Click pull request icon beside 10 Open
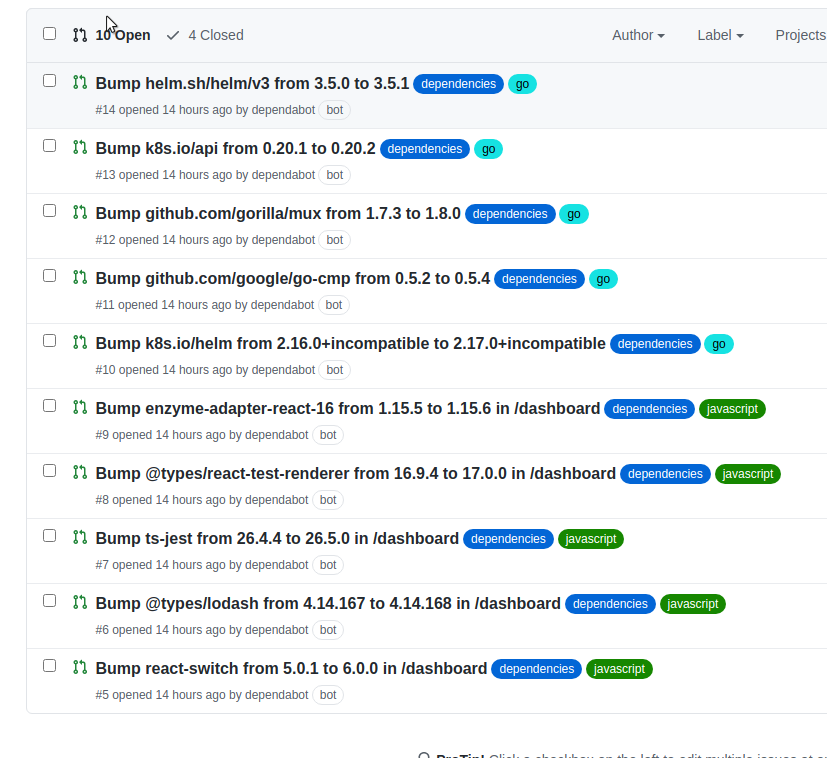 click(x=80, y=35)
